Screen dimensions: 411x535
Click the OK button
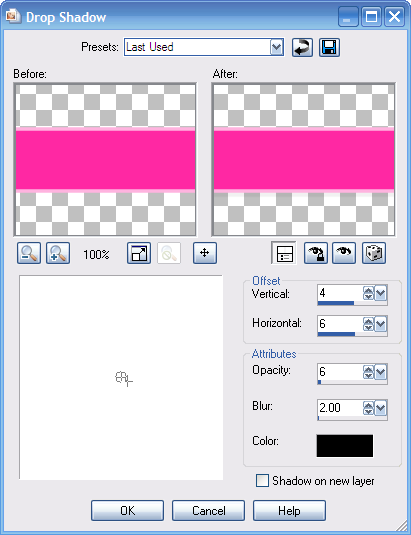point(128,511)
